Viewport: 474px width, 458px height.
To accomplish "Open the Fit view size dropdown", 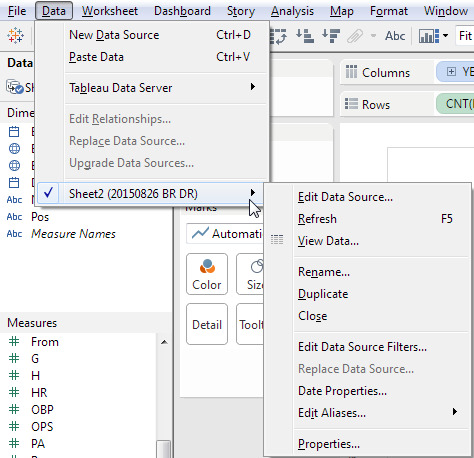I will click(465, 36).
